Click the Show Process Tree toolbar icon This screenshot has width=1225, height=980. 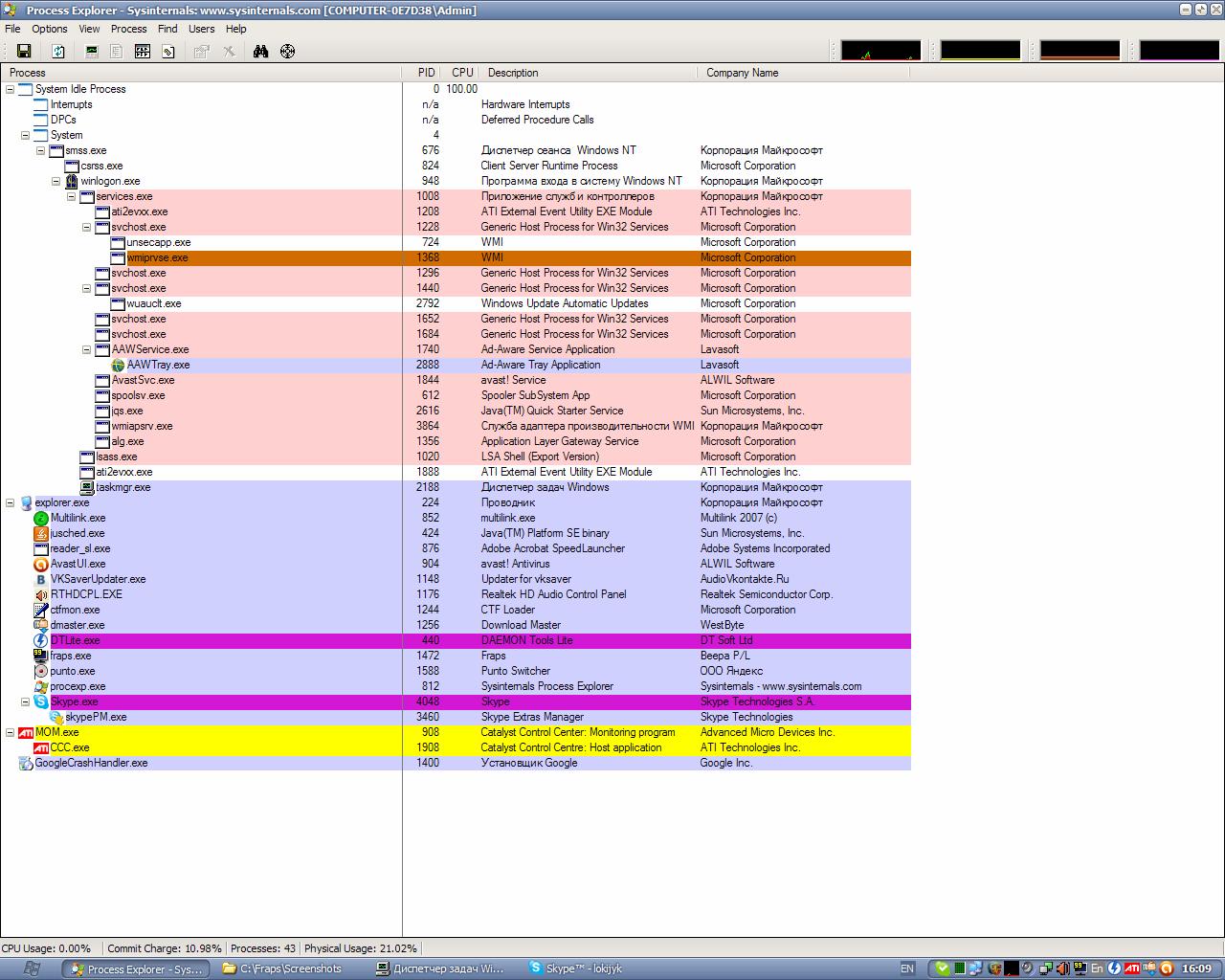point(117,52)
